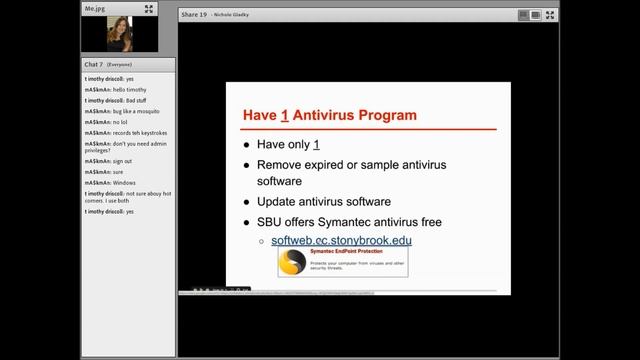Click the bullet 'Update antivirus software'
The width and height of the screenshot is (640, 360).
click(324, 202)
